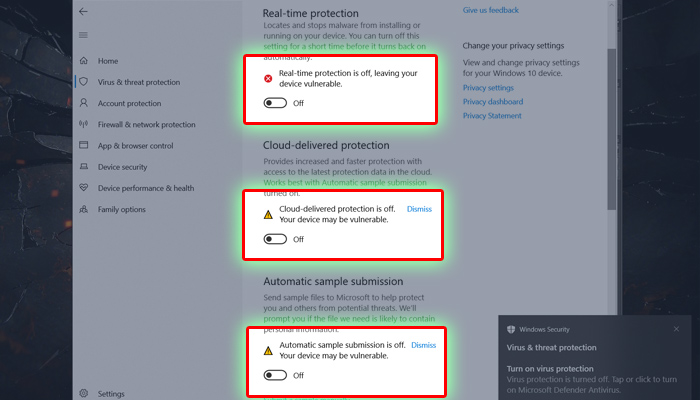This screenshot has width=700, height=400.
Task: Enable the Cloud-delivered protection toggle
Action: pyautogui.click(x=275, y=239)
